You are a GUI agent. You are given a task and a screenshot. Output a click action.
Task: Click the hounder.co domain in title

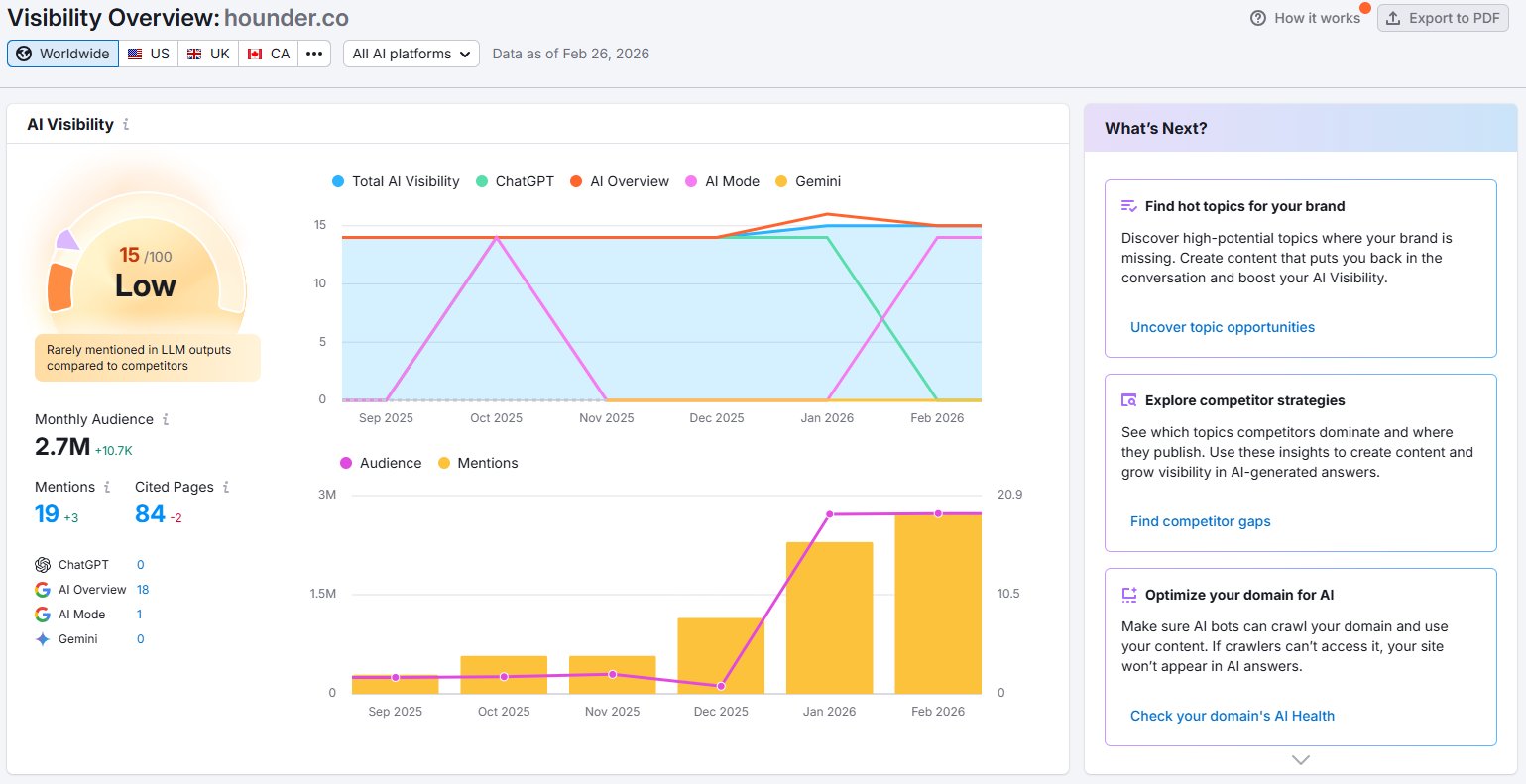(x=287, y=18)
